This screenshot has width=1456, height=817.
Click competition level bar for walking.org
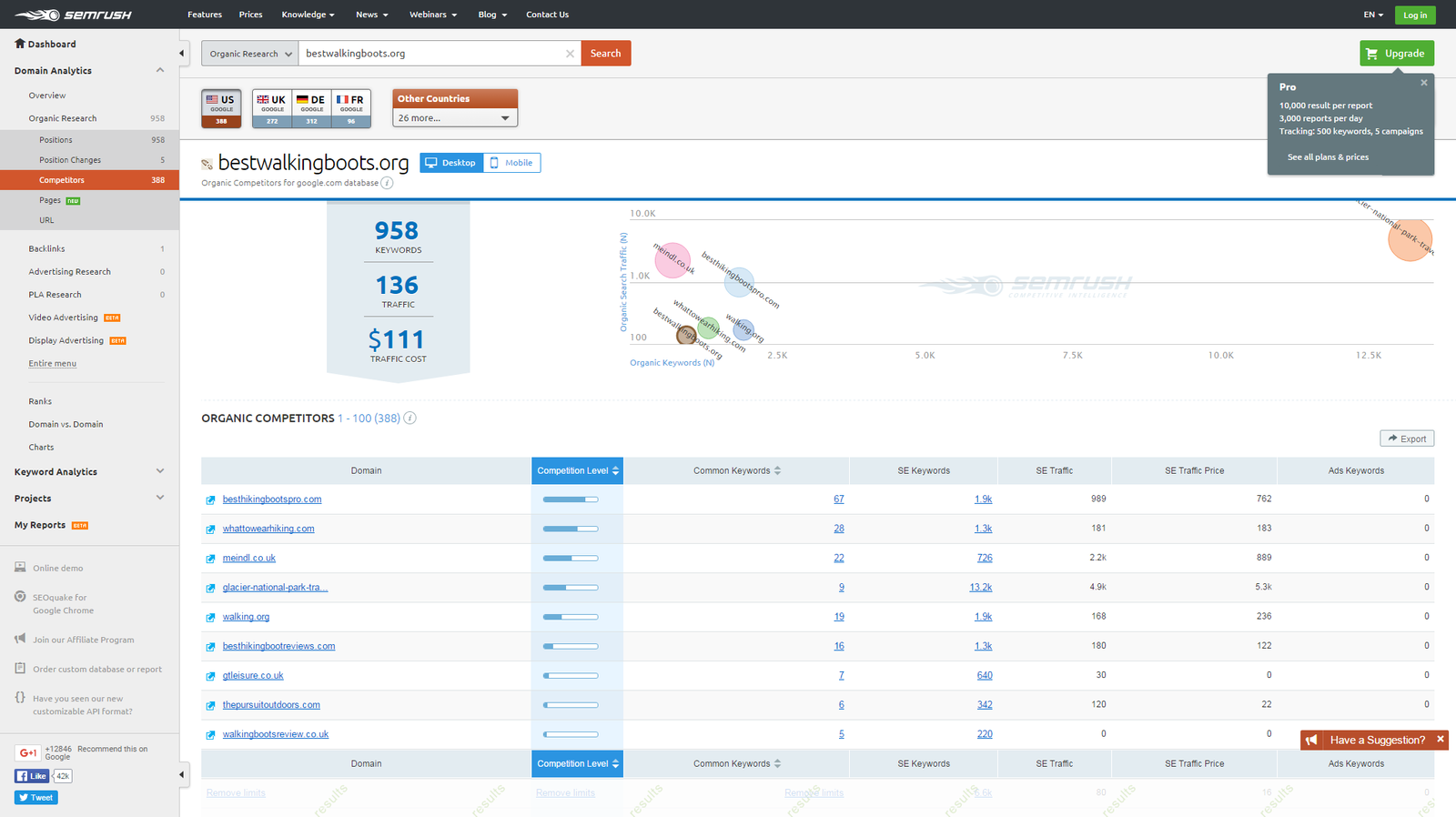coord(571,617)
